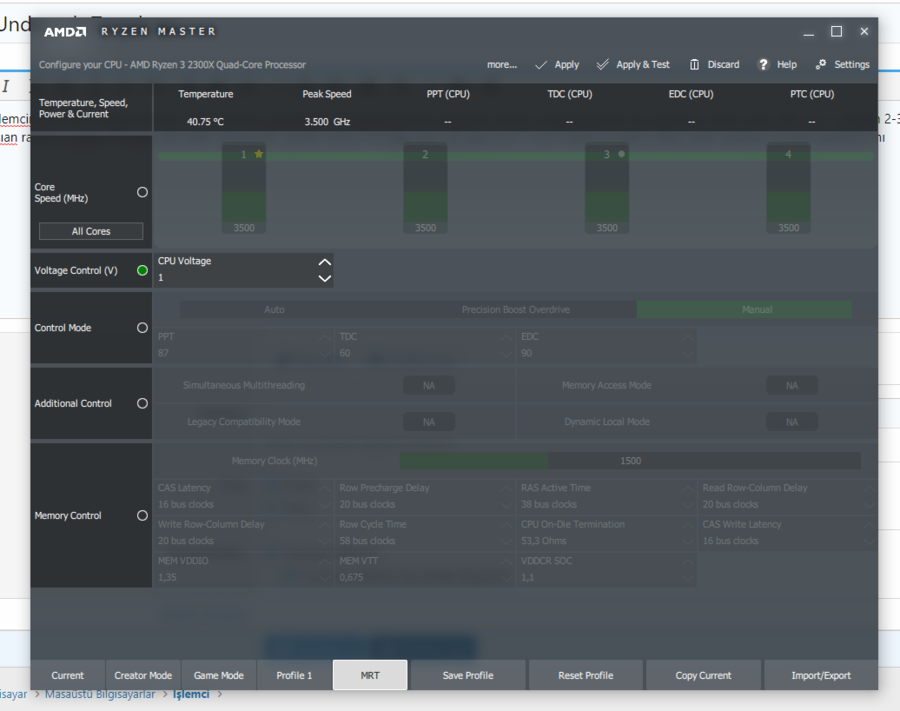Open Settings gear icon

821,64
